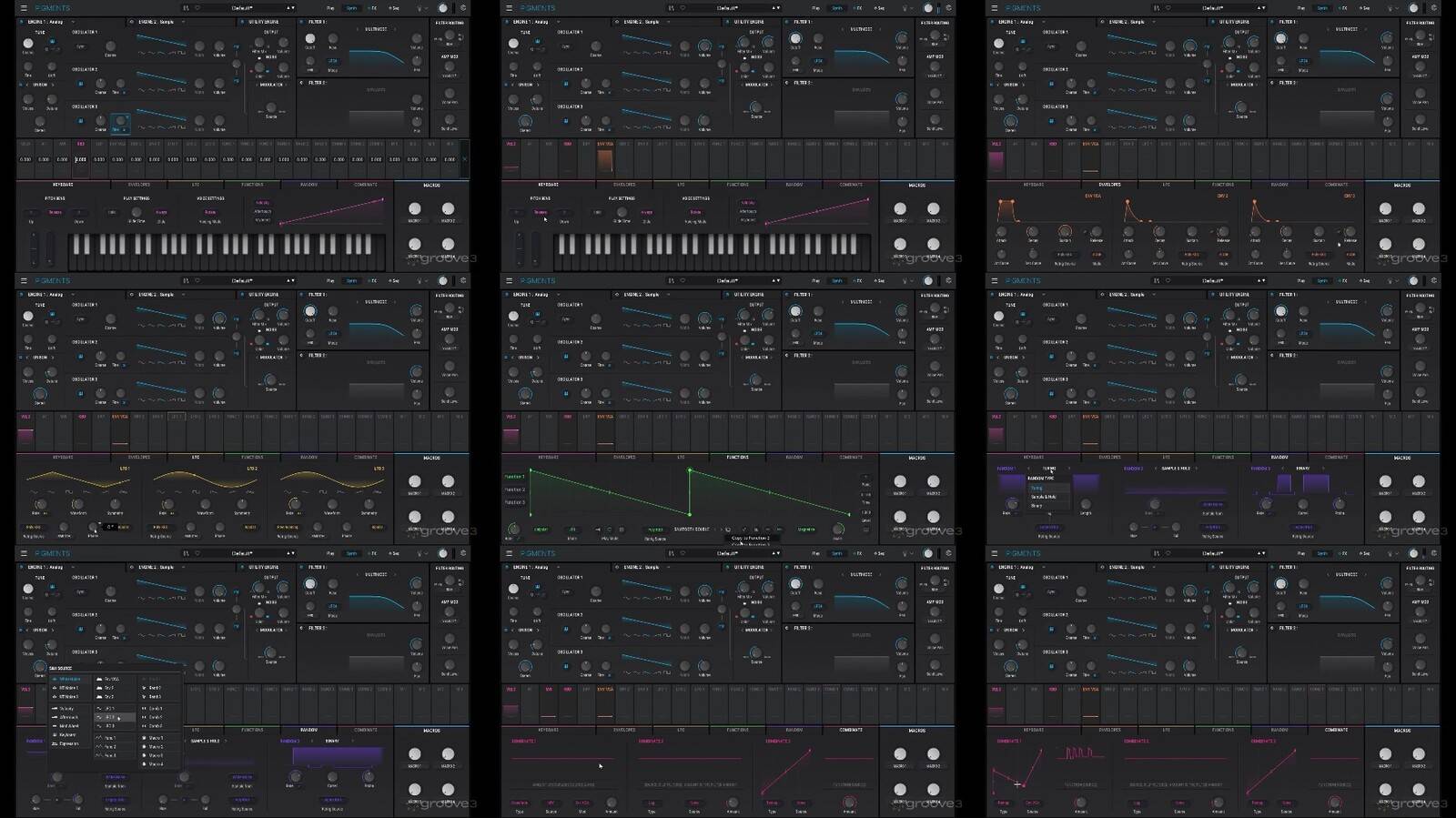Click the favorite heart icon in the top-left panel
Image resolution: width=1456 pixels, height=818 pixels.
coord(197,8)
